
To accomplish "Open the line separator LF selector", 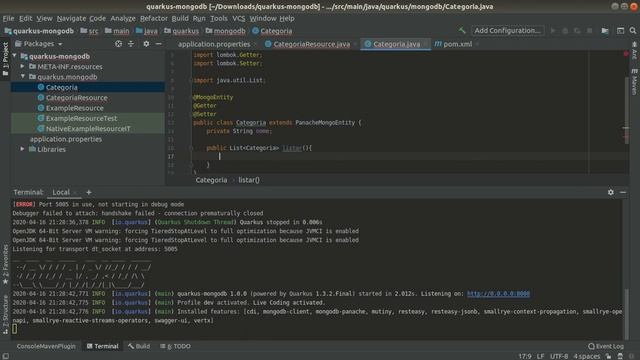I will click(540, 356).
